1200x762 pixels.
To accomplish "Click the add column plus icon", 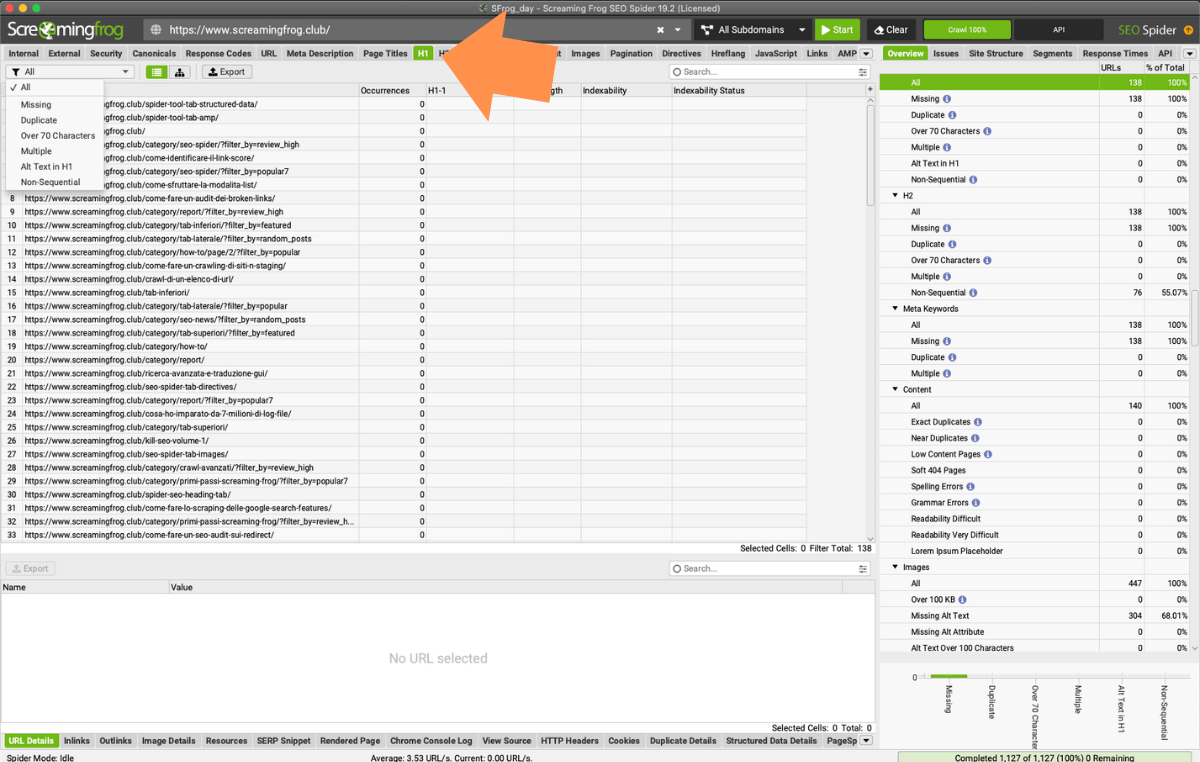I will pyautogui.click(x=869, y=90).
